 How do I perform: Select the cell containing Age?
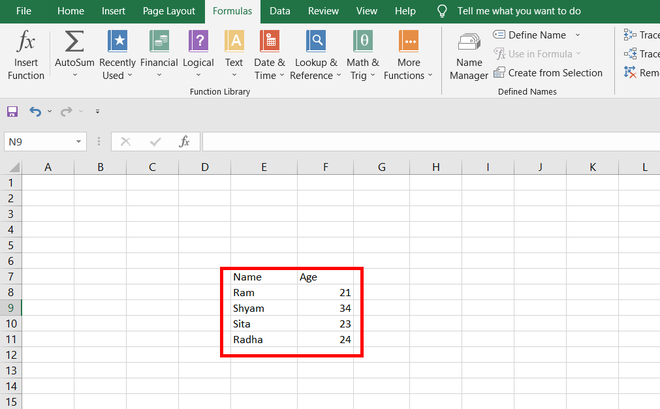(325, 277)
